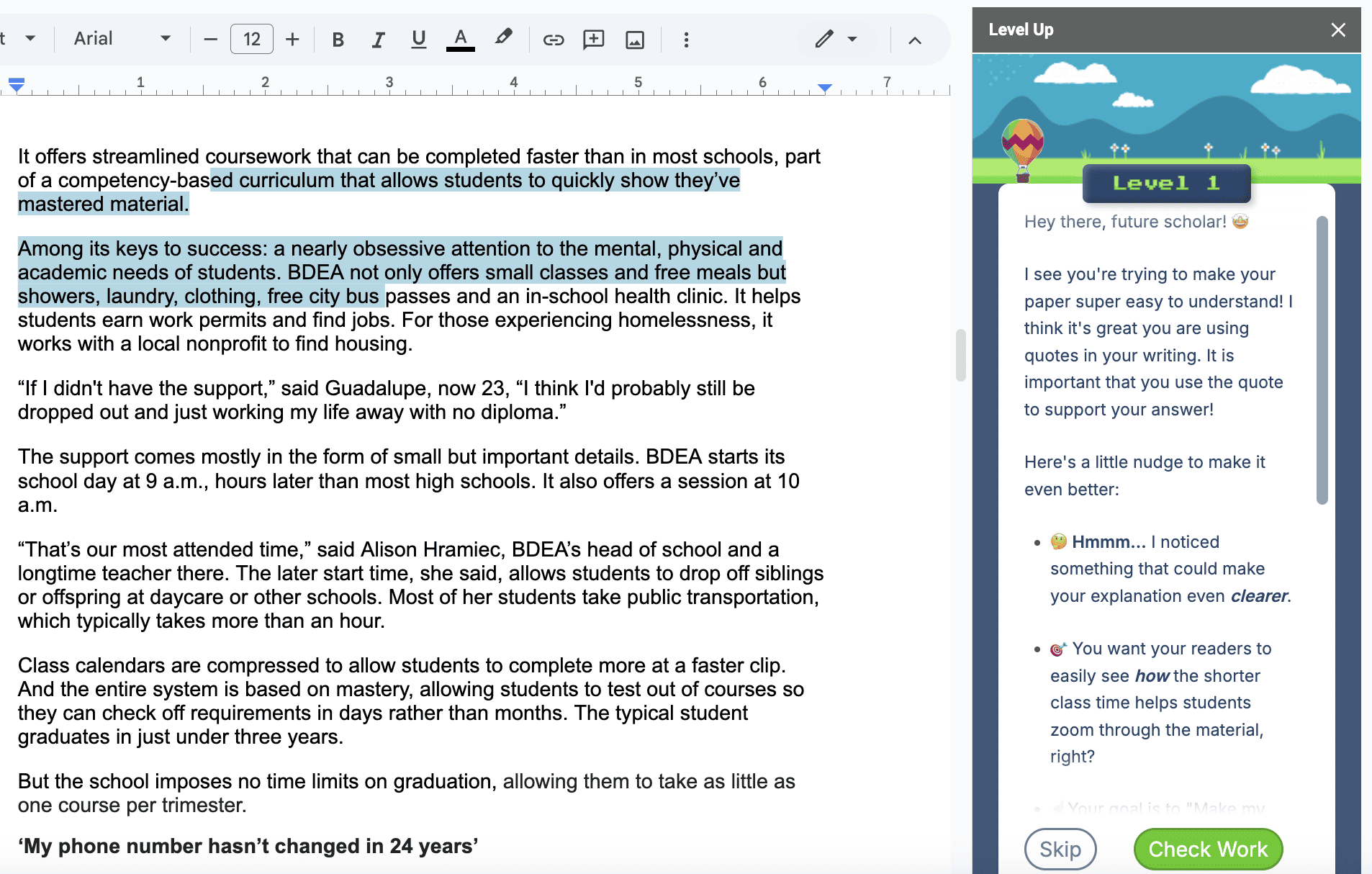
Task: Decrease the font size with minus
Action: [209, 40]
